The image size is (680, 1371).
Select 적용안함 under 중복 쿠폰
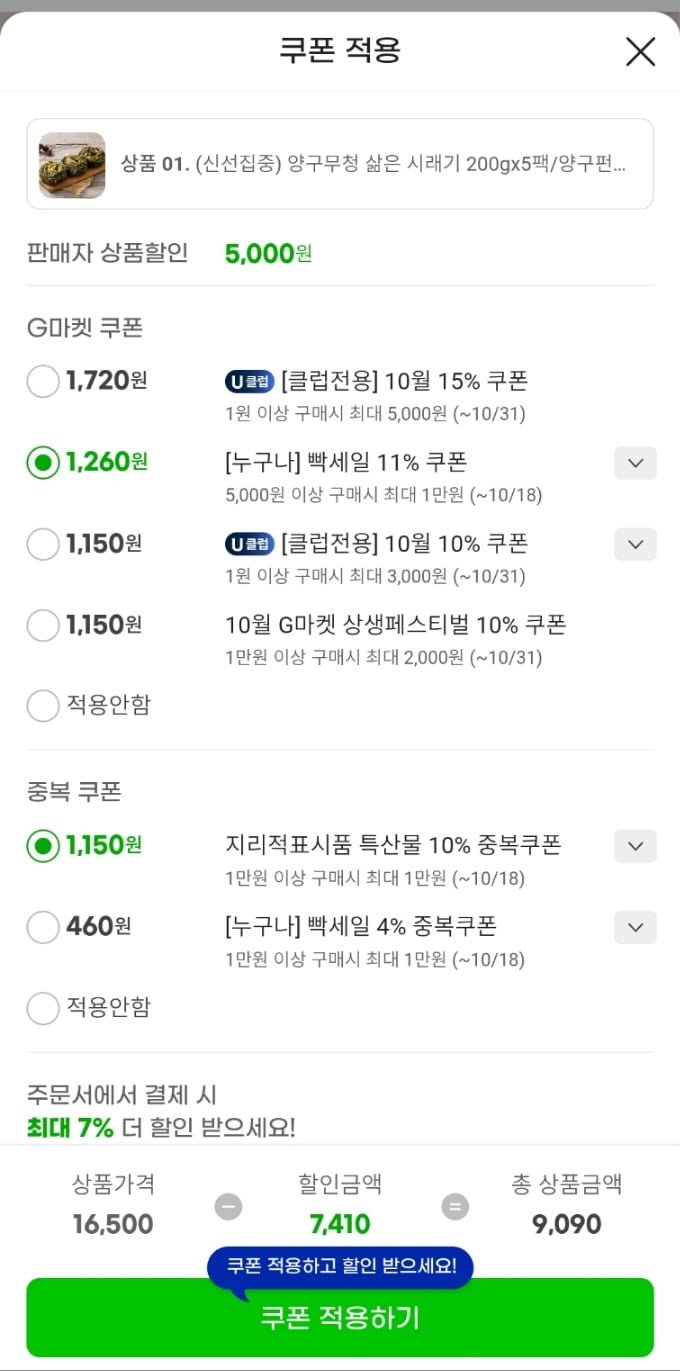pos(43,1007)
